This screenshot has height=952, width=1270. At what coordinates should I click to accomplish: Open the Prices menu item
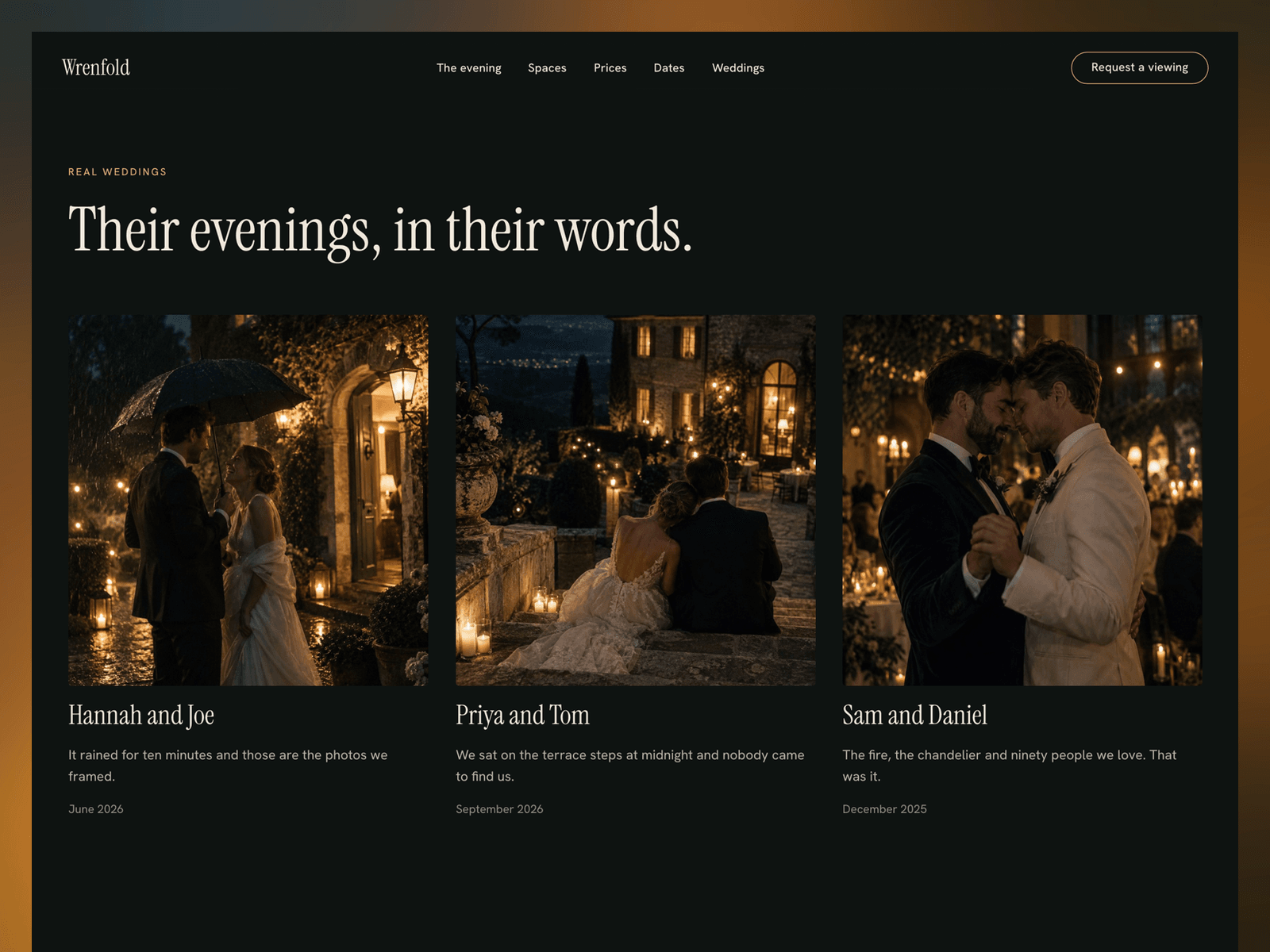[610, 68]
